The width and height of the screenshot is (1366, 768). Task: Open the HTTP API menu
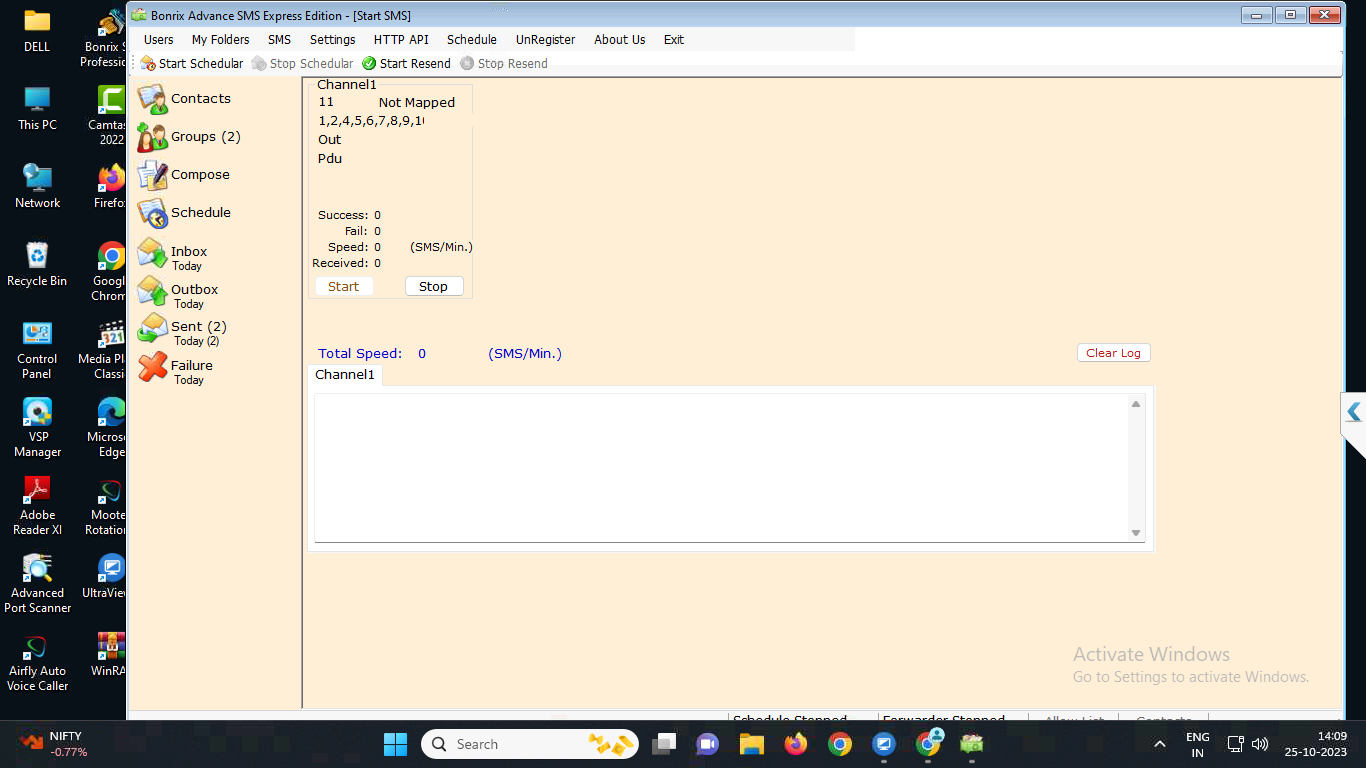(x=401, y=40)
